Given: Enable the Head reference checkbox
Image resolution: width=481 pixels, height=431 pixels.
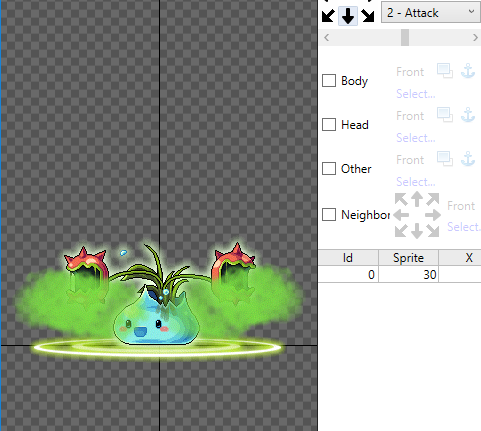Looking at the screenshot, I should 329,125.
